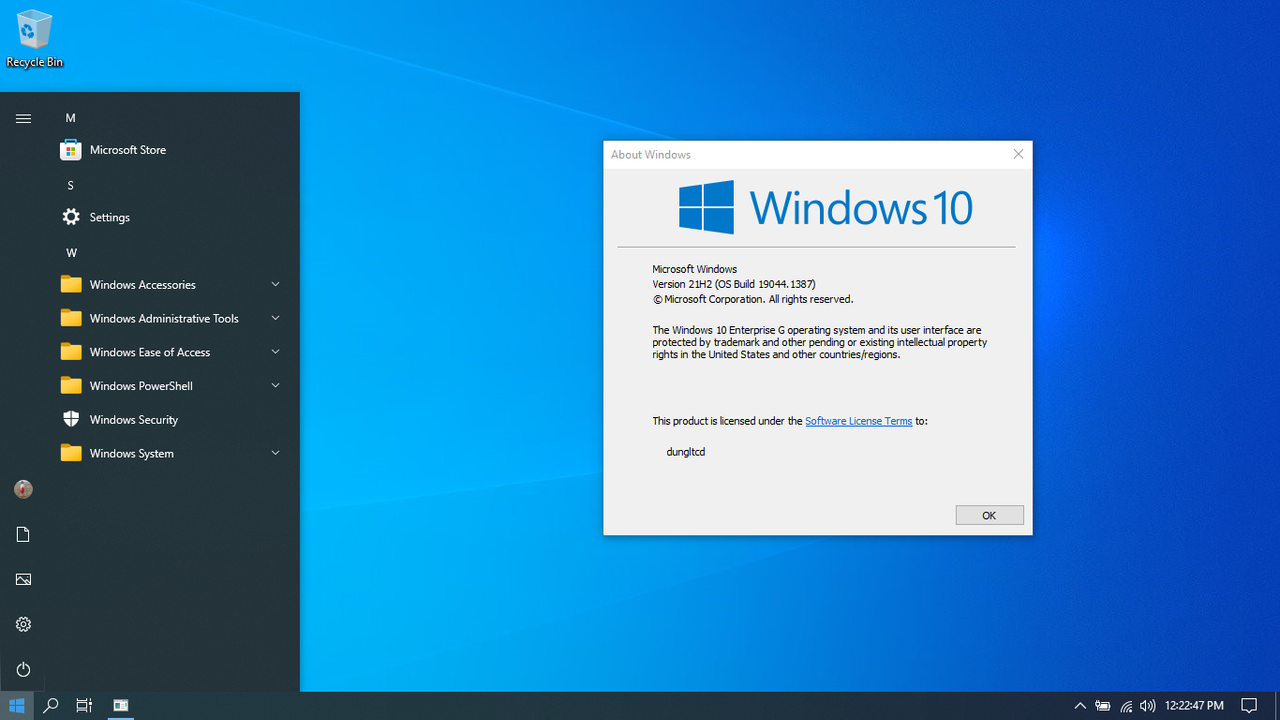This screenshot has height=720, width=1280.
Task: Click the Start menu hamburger expand icon
Action: [23, 118]
